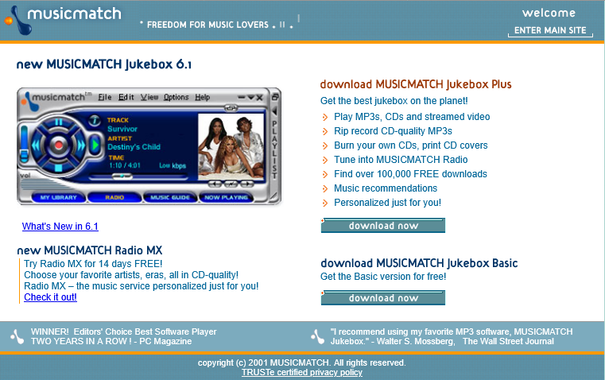Click the heading new MUSICMATCH Jukebox 6.1
605x380 pixels.
(104, 64)
